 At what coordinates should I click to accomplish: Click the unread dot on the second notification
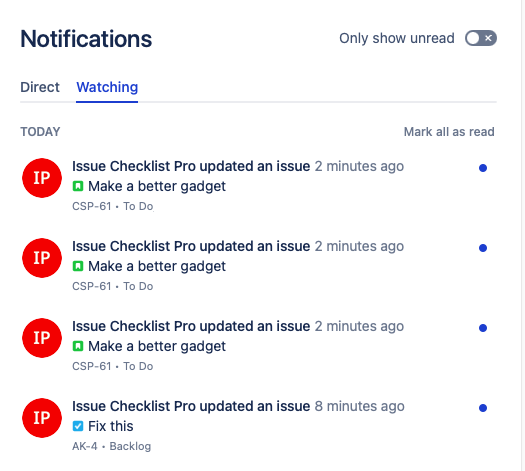[x=483, y=248]
